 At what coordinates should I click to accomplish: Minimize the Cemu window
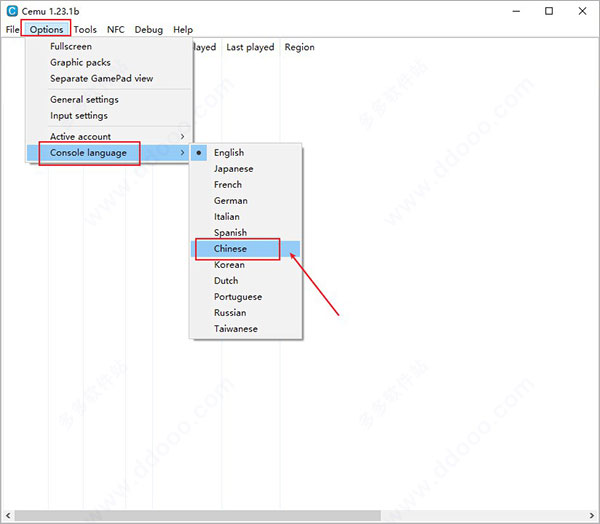(516, 11)
